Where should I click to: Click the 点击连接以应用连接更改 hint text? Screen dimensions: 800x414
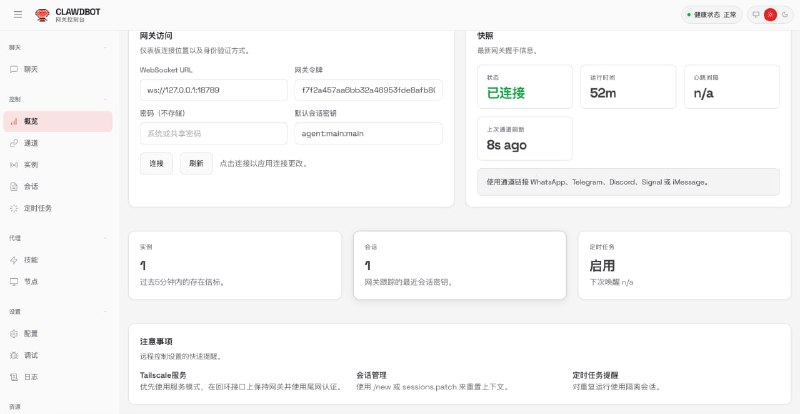[x=264, y=164]
